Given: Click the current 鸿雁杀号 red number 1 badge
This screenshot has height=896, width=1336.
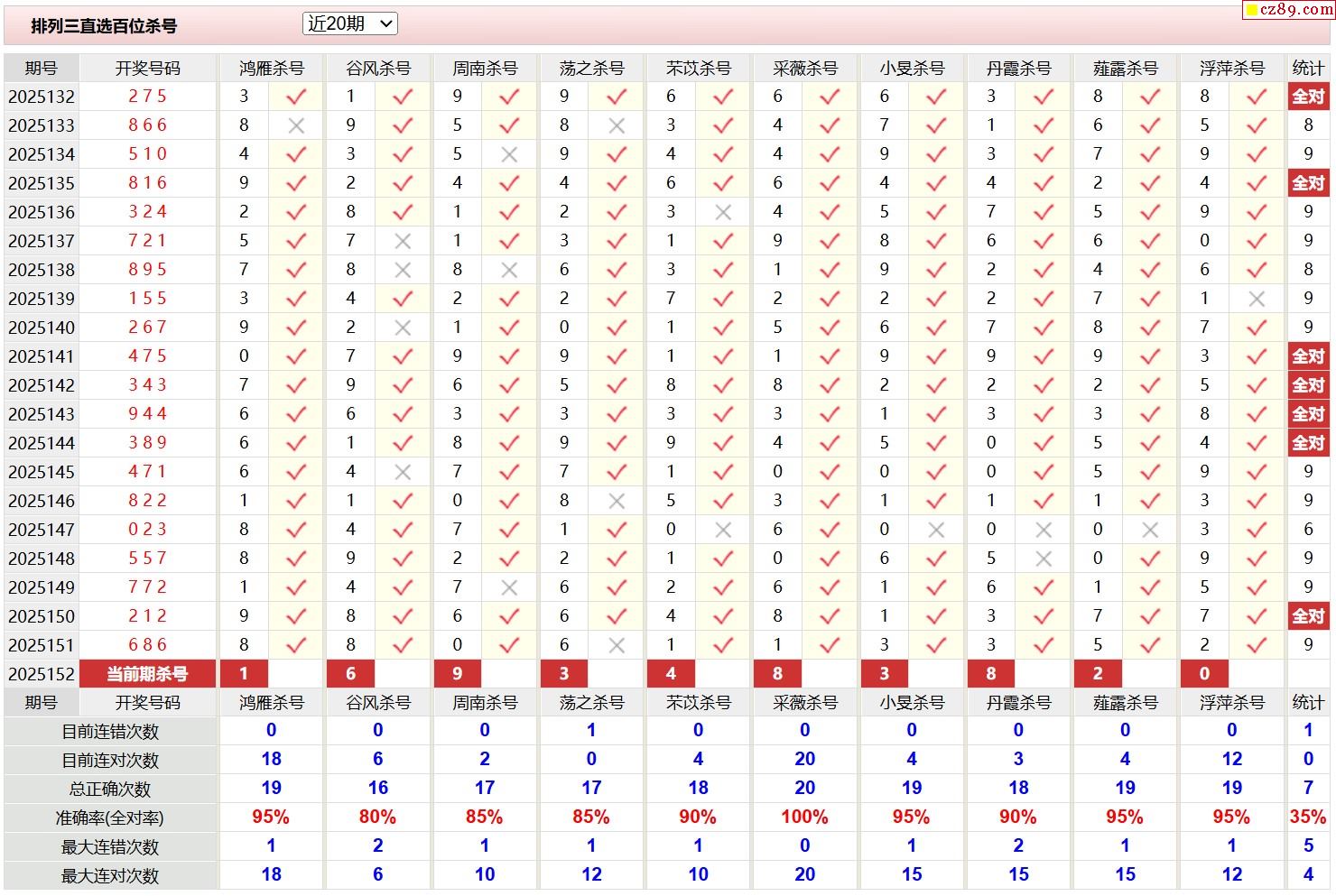Looking at the screenshot, I should [244, 674].
